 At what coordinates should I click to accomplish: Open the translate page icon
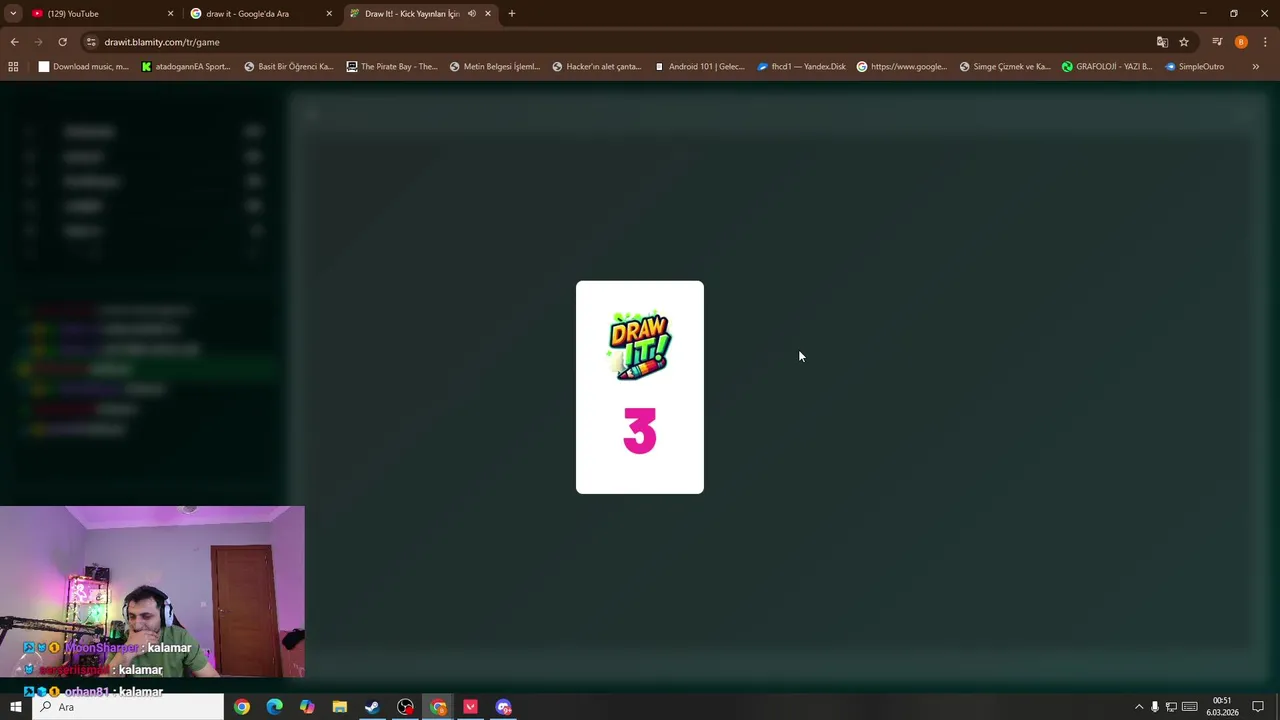tap(1162, 42)
